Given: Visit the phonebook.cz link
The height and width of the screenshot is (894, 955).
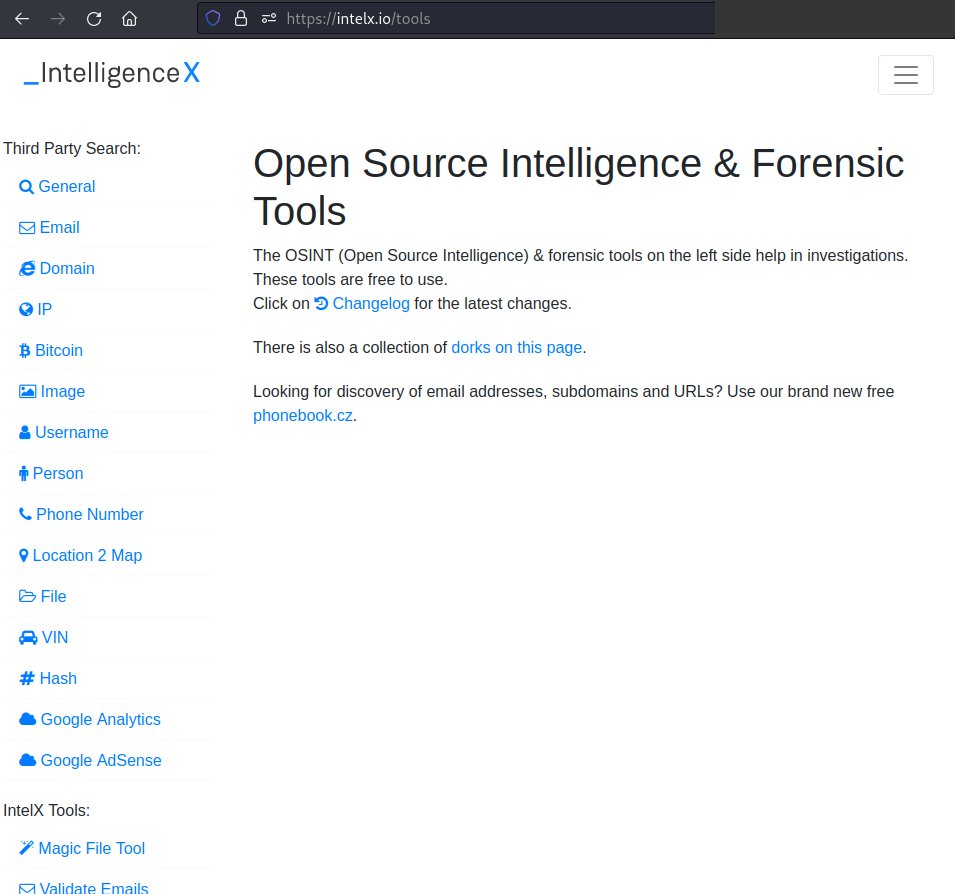Looking at the screenshot, I should coord(302,415).
